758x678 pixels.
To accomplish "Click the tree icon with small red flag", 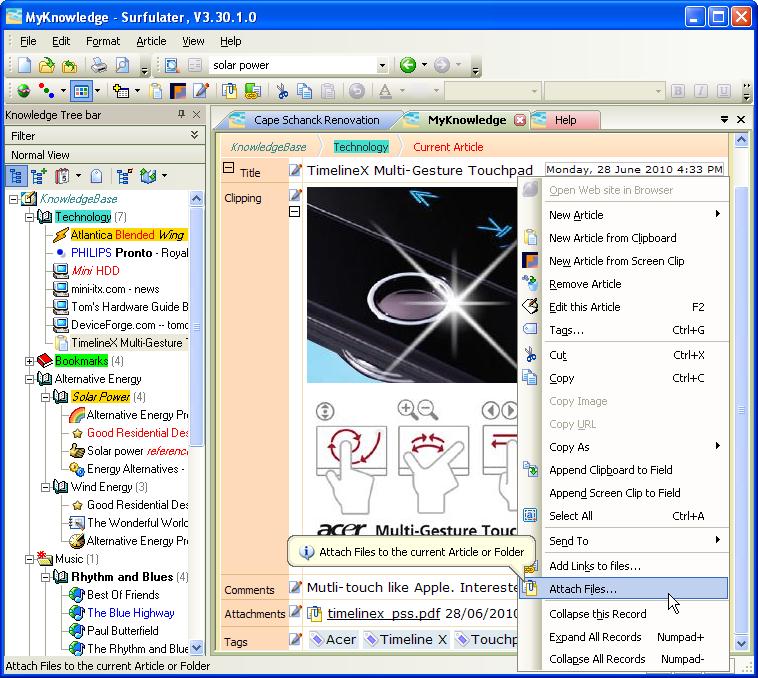I will click(x=124, y=176).
